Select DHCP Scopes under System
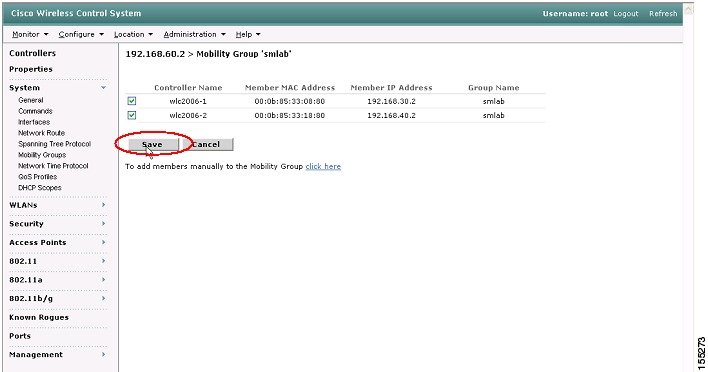 click(40, 188)
